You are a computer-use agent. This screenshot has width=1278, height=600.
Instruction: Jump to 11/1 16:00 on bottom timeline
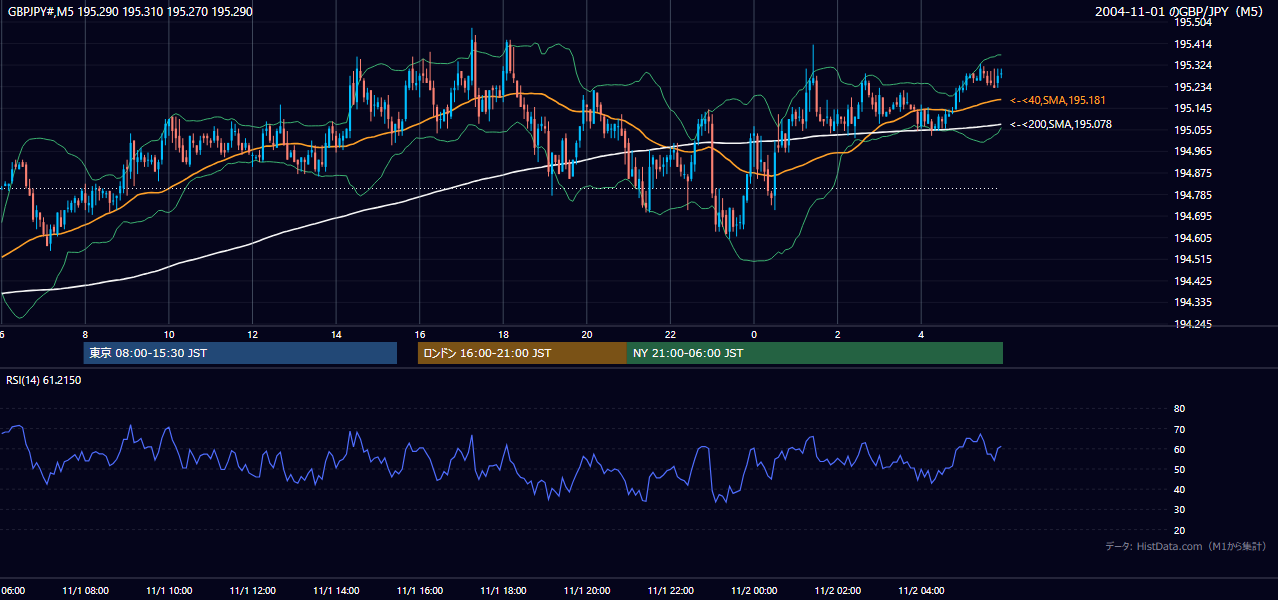click(420, 591)
